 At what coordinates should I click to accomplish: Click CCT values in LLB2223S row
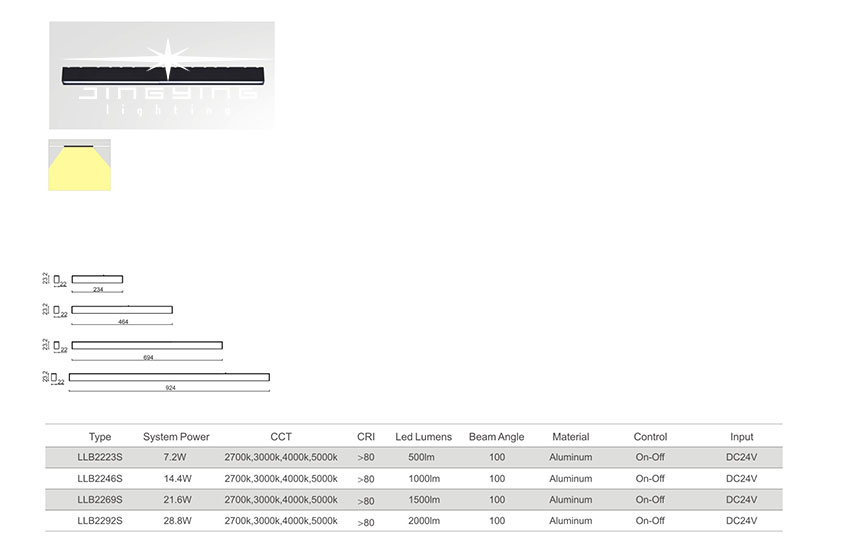[x=281, y=457]
